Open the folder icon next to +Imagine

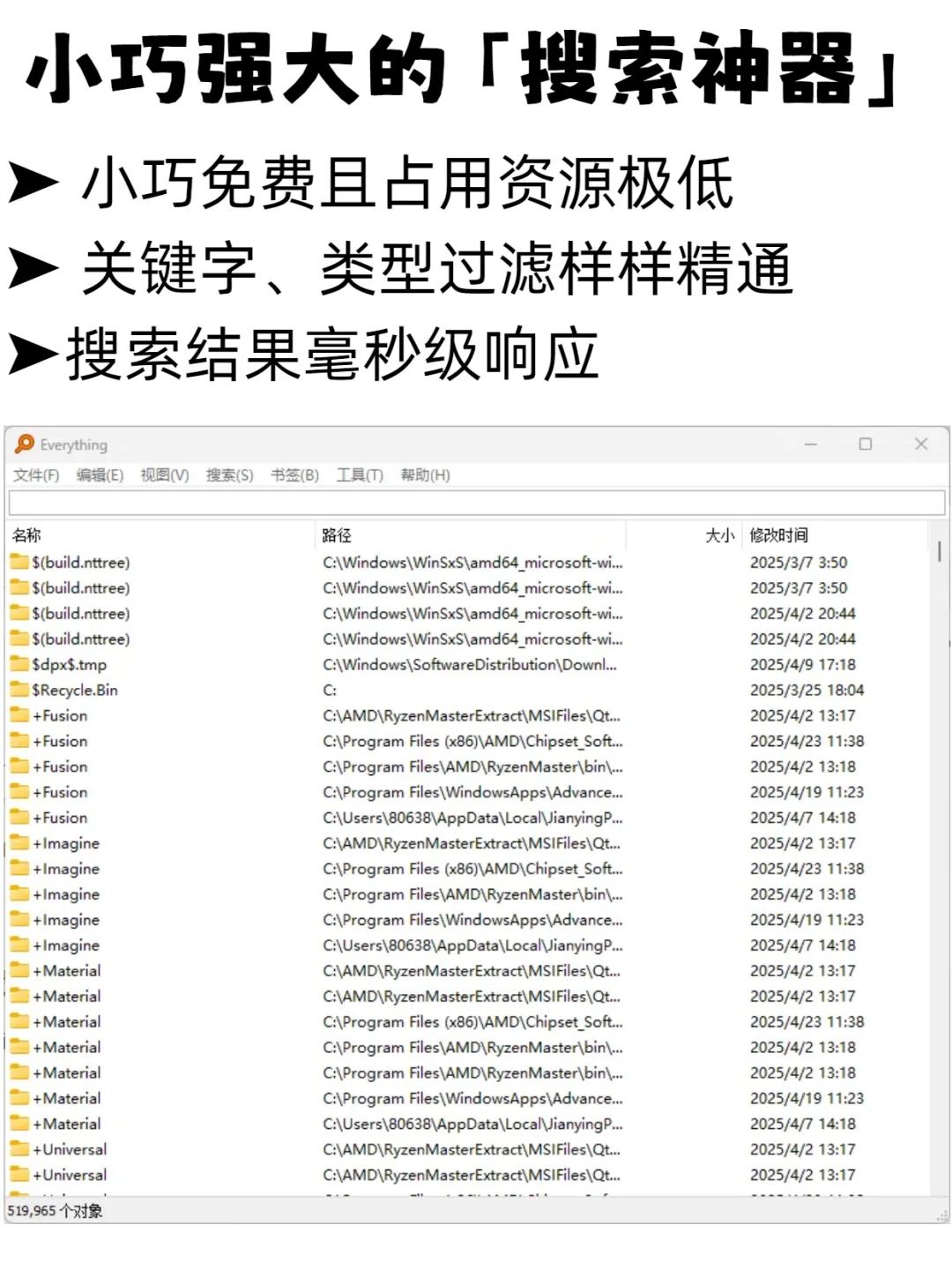click(19, 843)
